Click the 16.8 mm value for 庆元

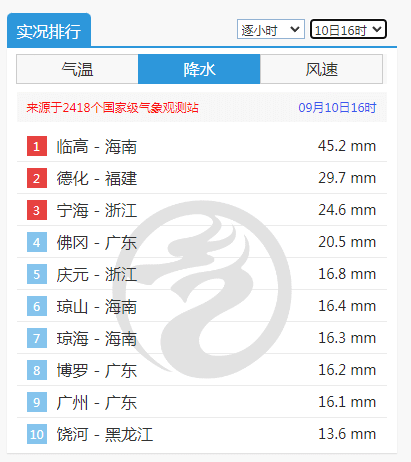coord(347,274)
